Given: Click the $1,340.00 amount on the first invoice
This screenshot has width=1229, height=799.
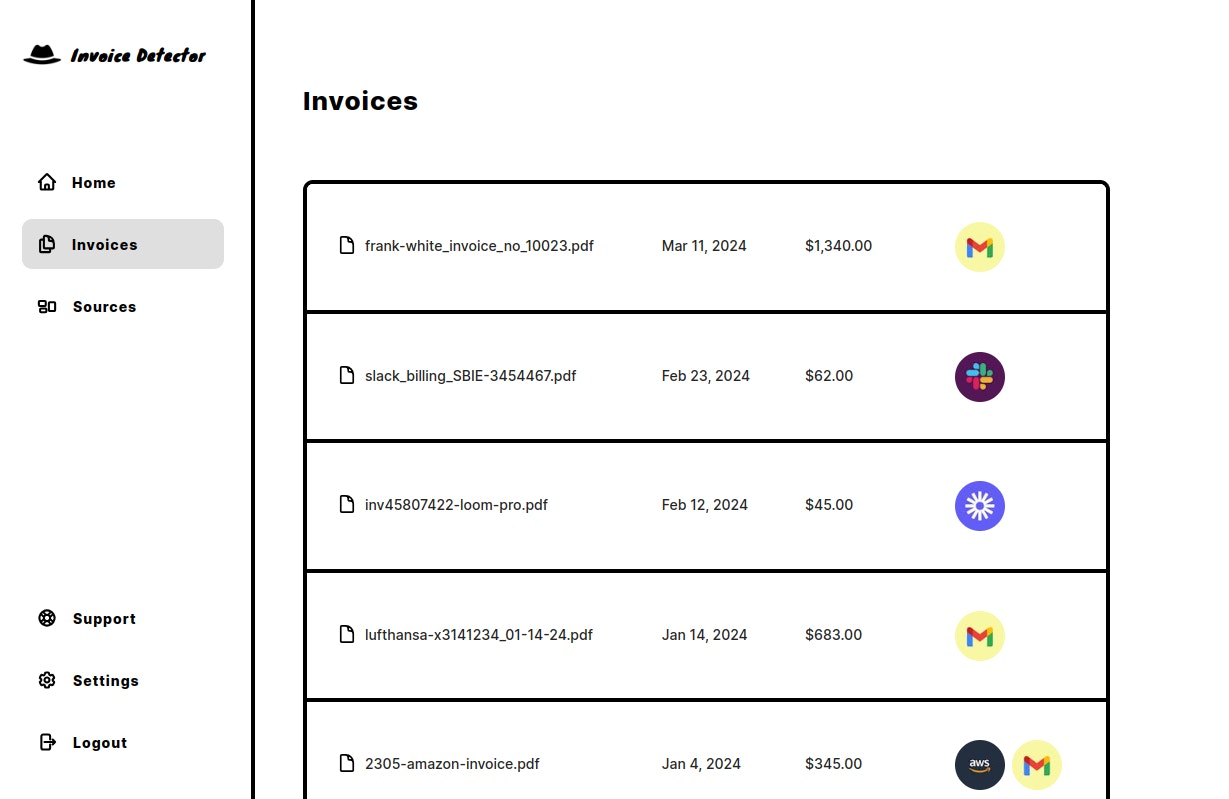Looking at the screenshot, I should click(838, 245).
